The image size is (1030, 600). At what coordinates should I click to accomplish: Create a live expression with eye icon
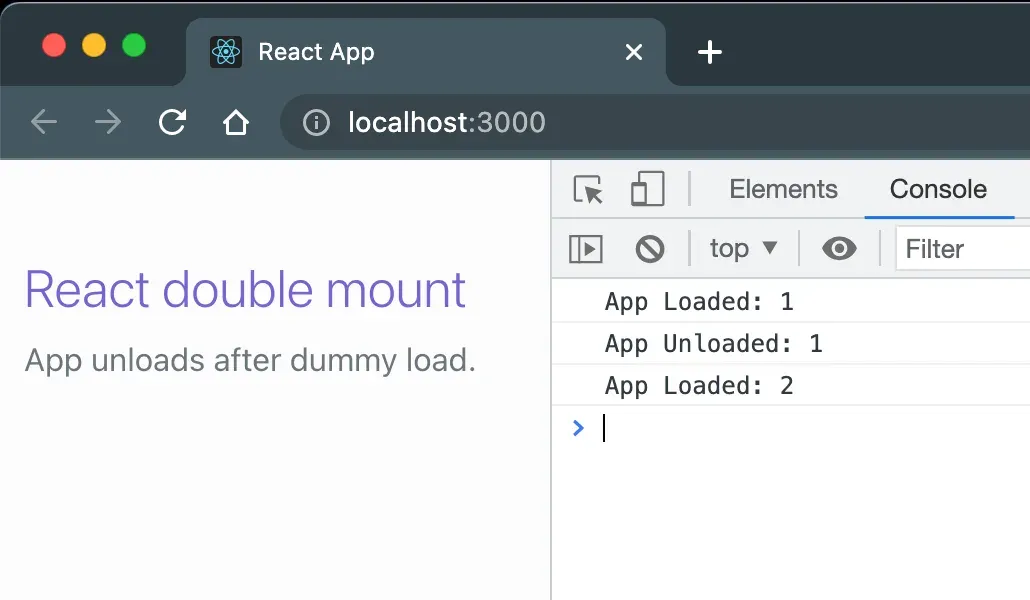click(x=839, y=248)
